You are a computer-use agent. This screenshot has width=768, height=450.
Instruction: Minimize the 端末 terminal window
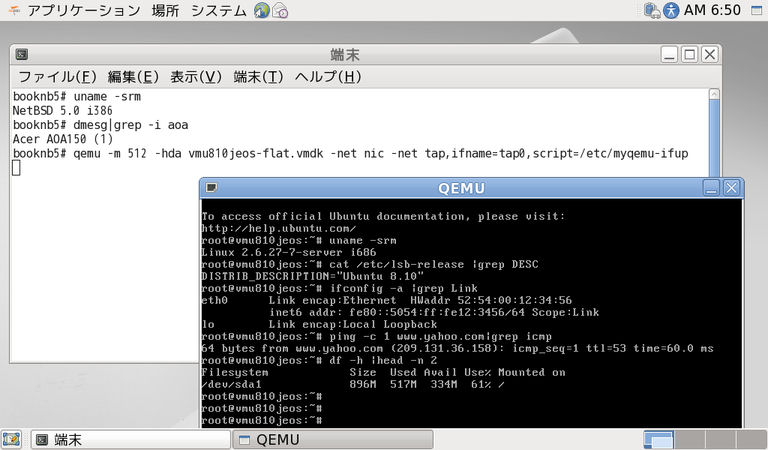[x=669, y=54]
